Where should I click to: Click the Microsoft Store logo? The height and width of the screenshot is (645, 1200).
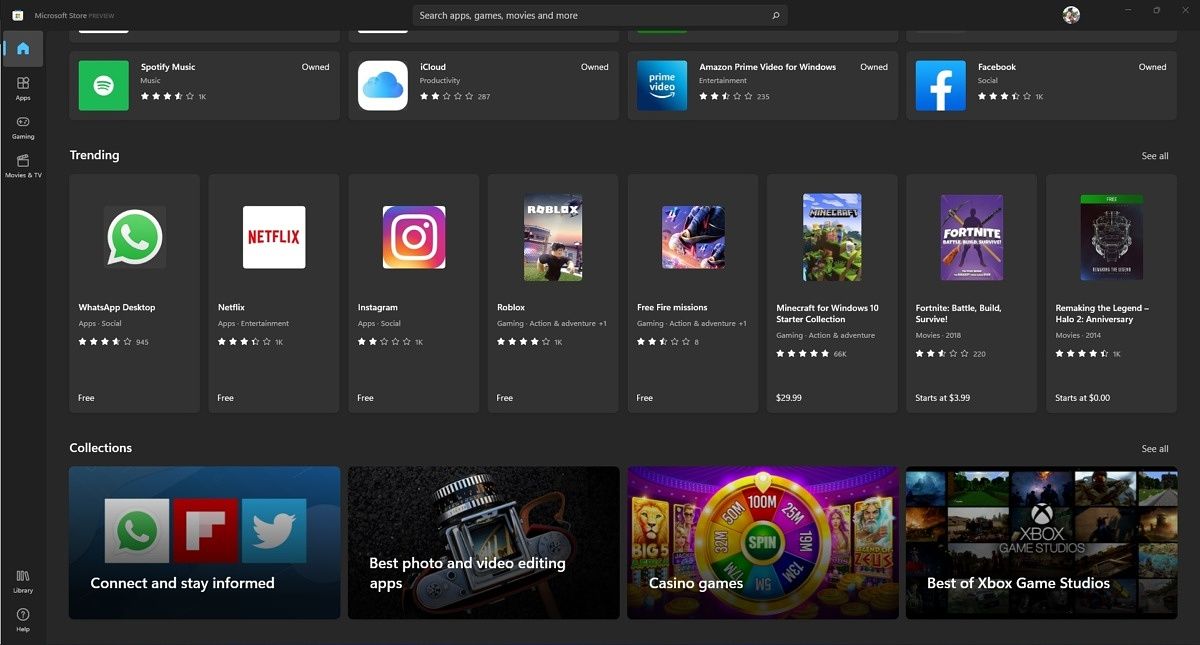pos(16,15)
